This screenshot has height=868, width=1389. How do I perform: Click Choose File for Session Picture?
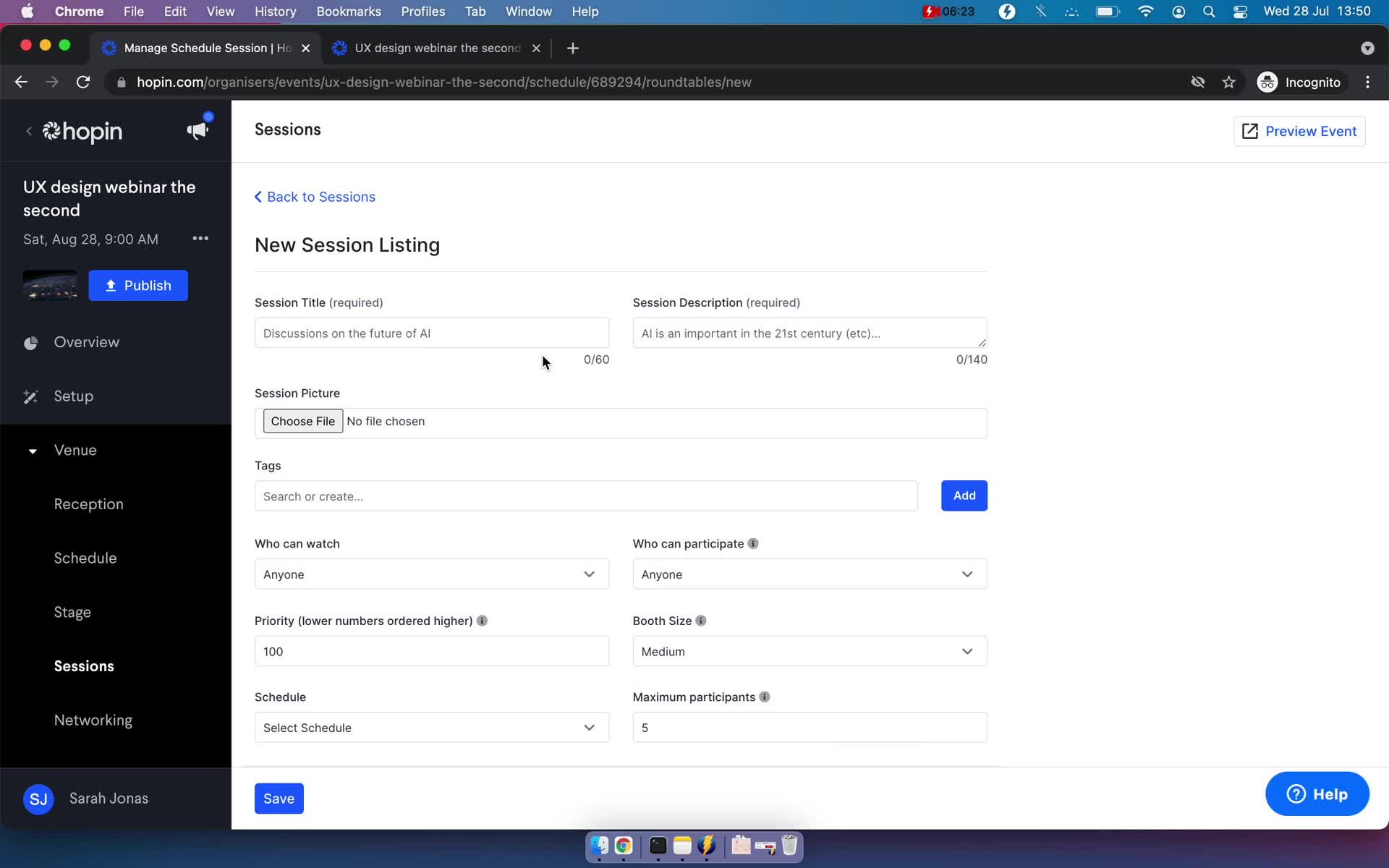302,421
